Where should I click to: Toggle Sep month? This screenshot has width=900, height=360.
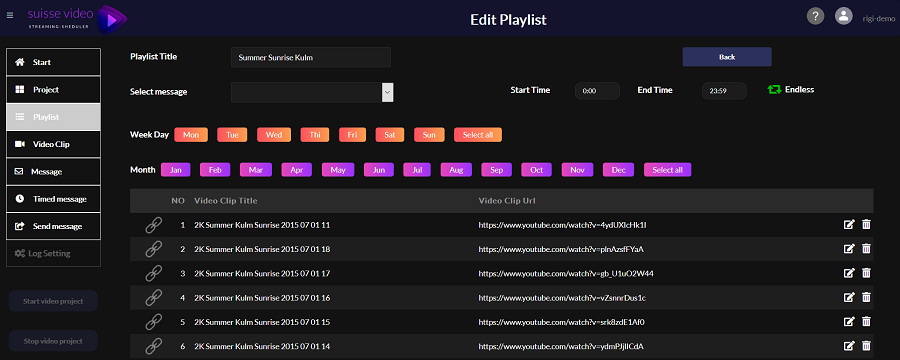pyautogui.click(x=496, y=170)
